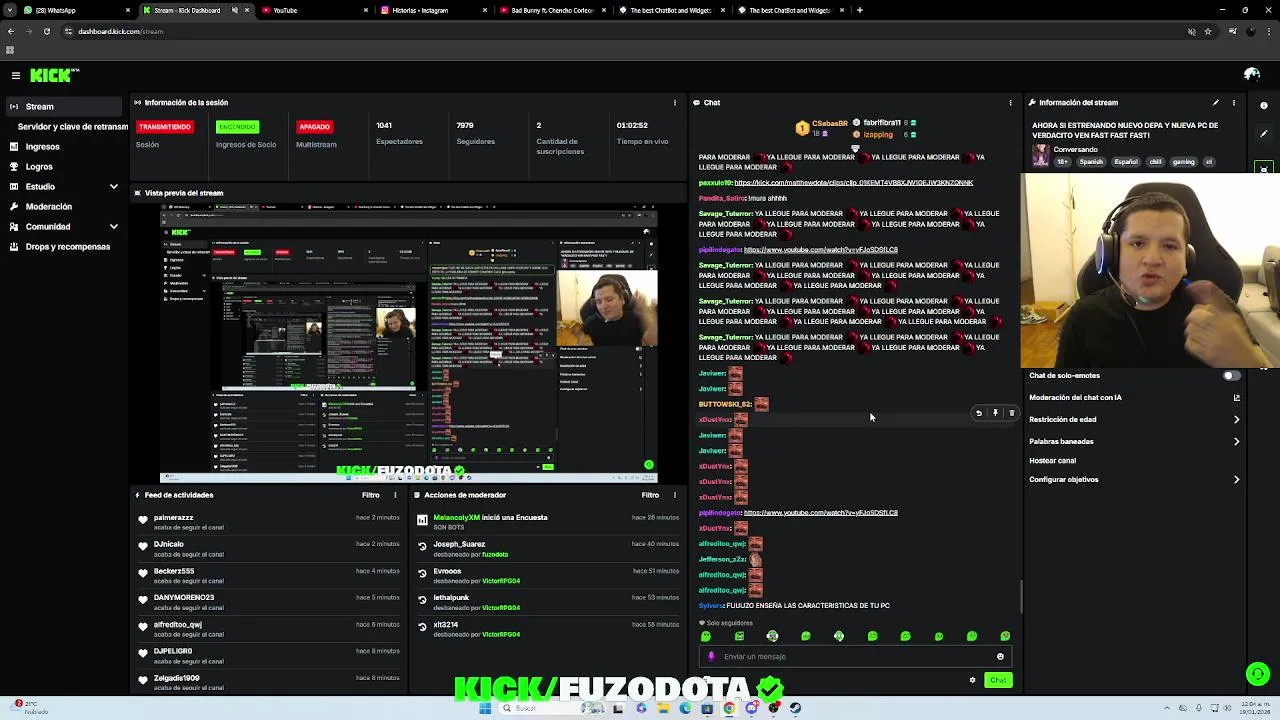This screenshot has height=720, width=1280.
Task: Pin the hovered chat message
Action: point(995,413)
